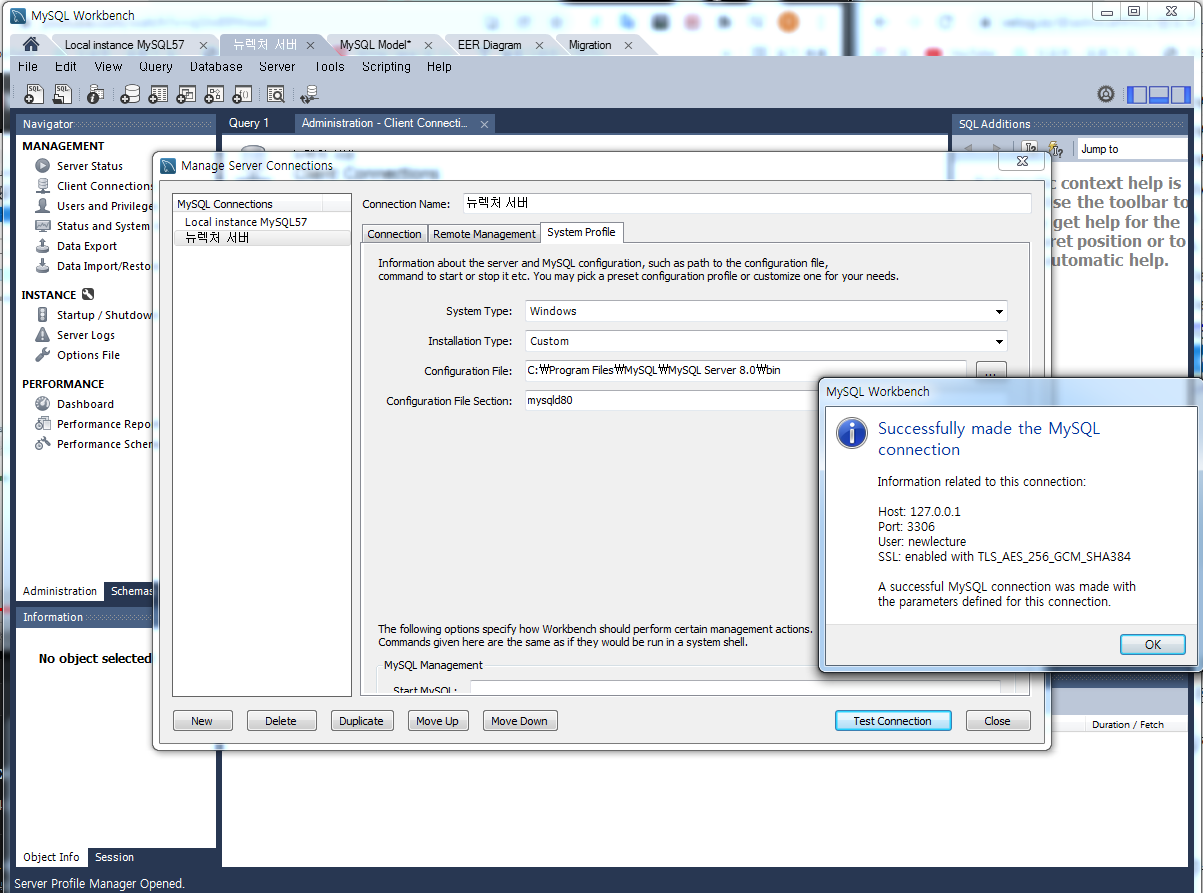Switch to the Schemas tab in Navigator
Image resolution: width=1203 pixels, height=893 pixels.
(131, 591)
